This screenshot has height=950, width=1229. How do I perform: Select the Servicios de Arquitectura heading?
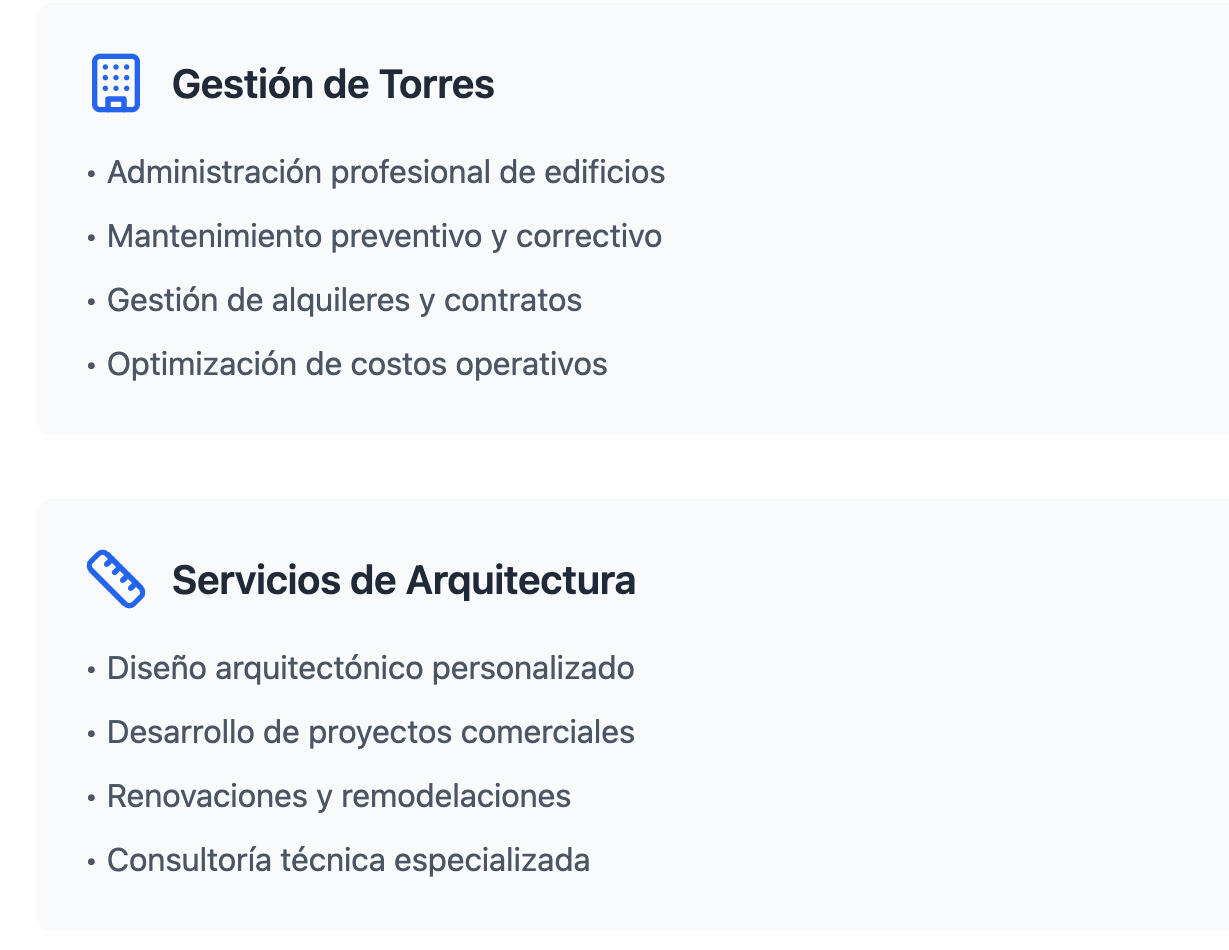click(403, 580)
